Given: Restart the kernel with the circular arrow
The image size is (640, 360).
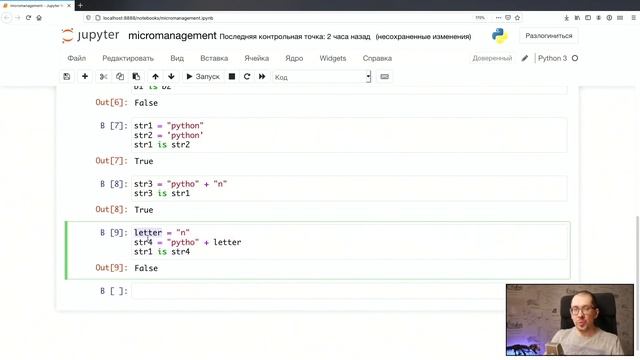Looking at the screenshot, I should [247, 77].
